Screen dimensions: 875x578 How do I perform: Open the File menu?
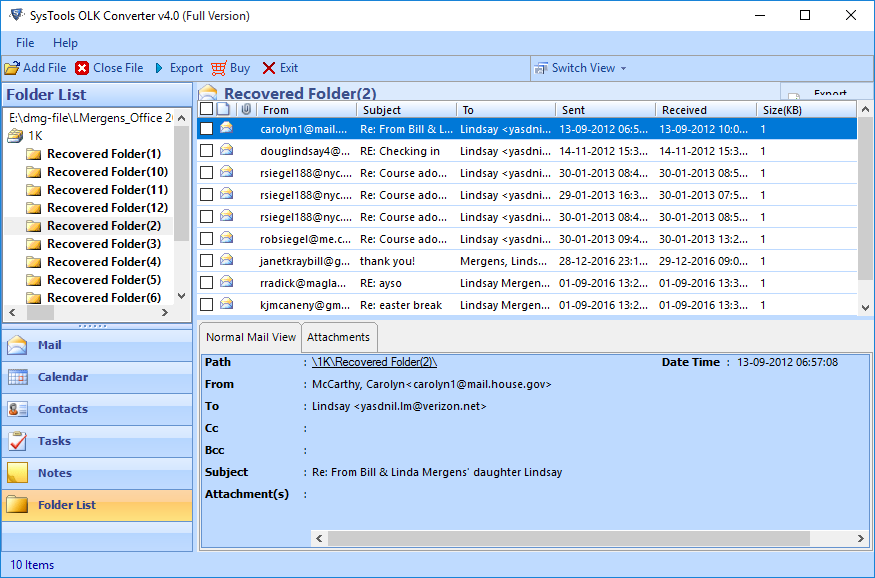pyautogui.click(x=25, y=43)
